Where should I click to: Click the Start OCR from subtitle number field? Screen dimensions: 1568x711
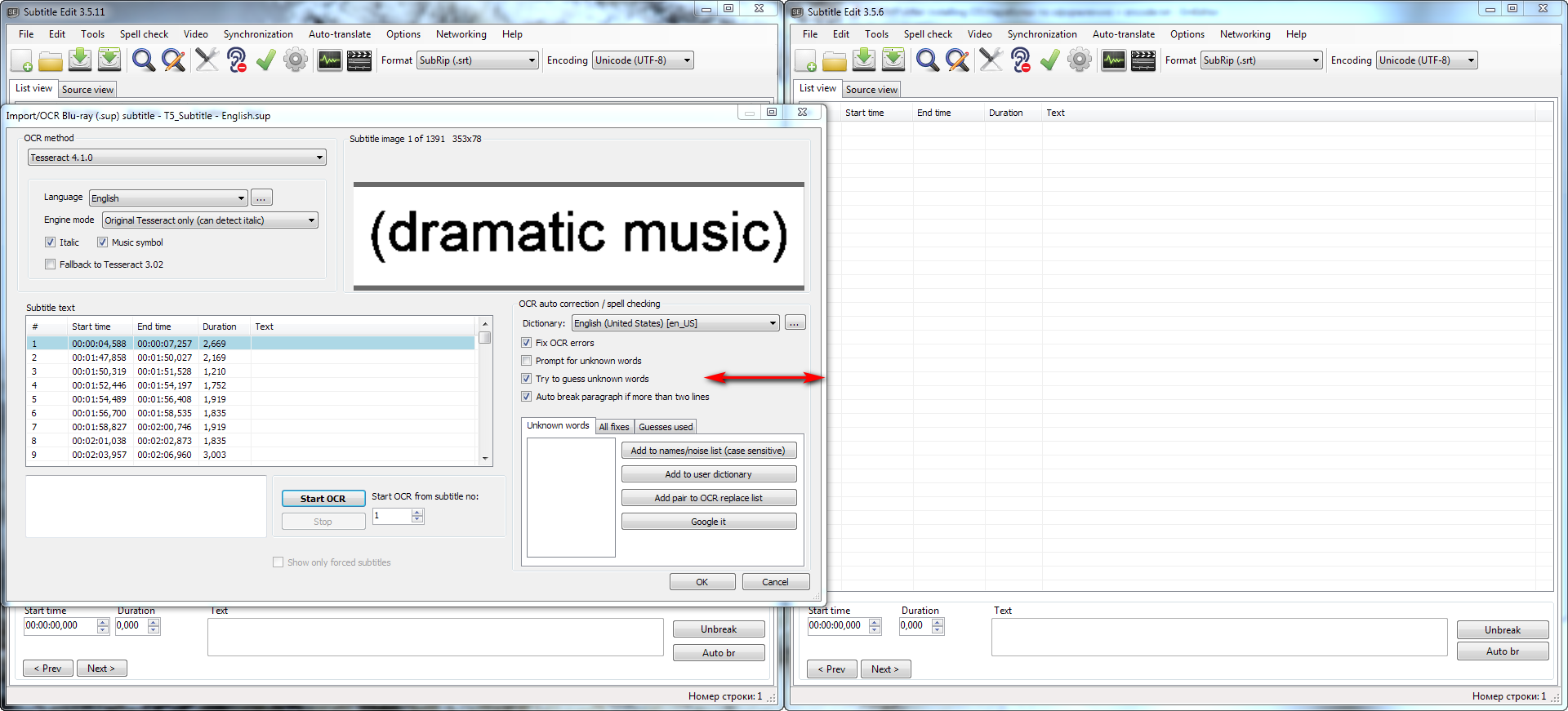click(x=392, y=516)
